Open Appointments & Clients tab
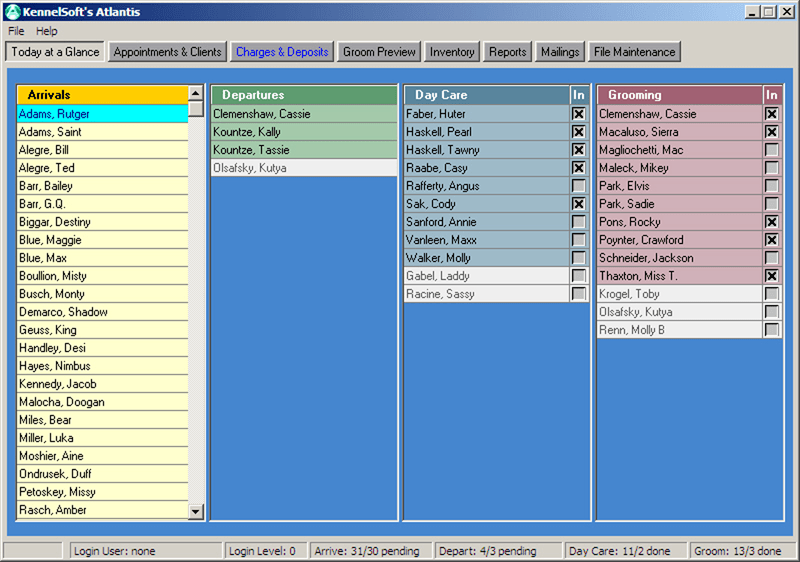 click(167, 52)
